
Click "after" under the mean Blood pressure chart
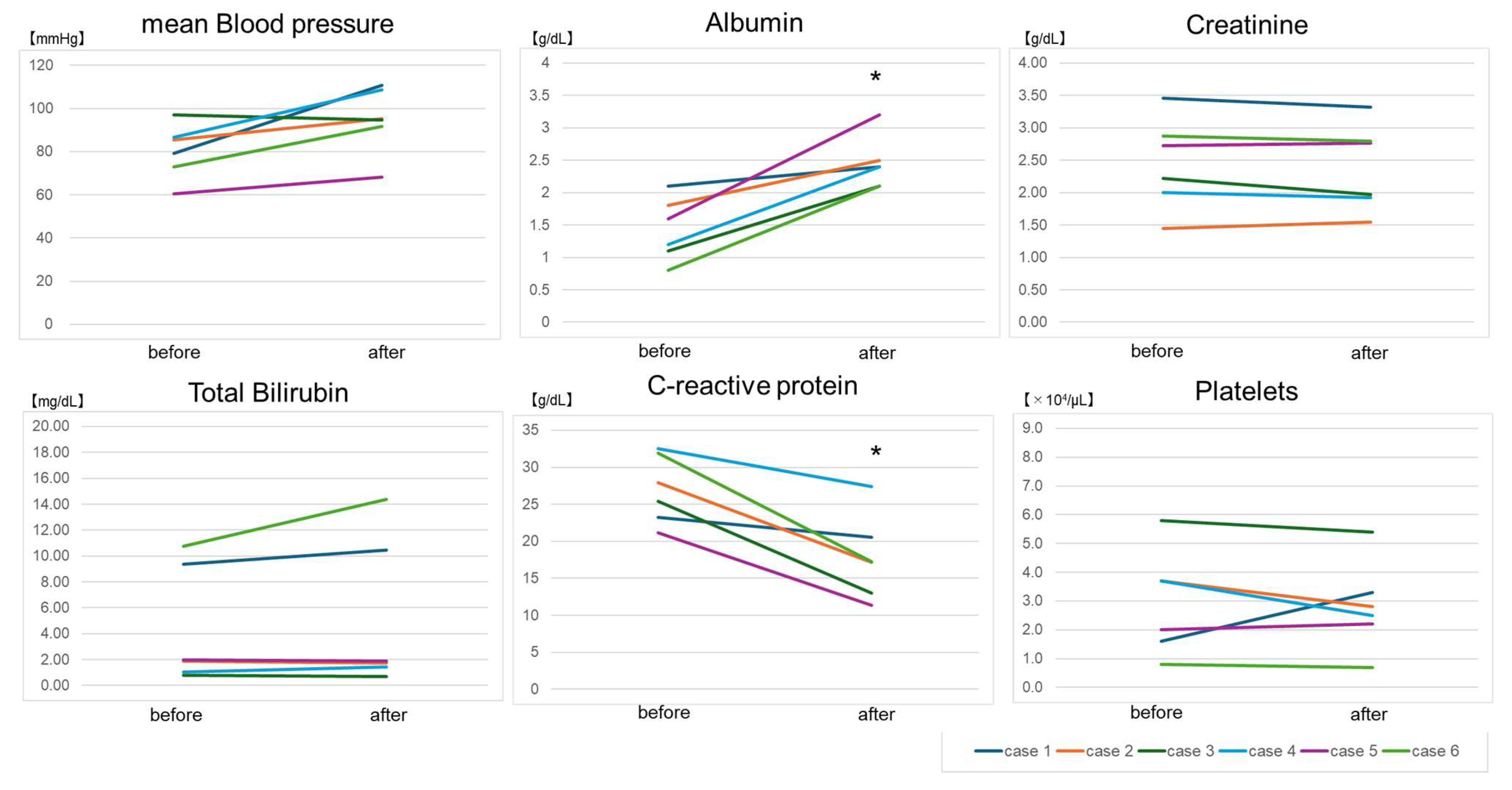pos(386,352)
